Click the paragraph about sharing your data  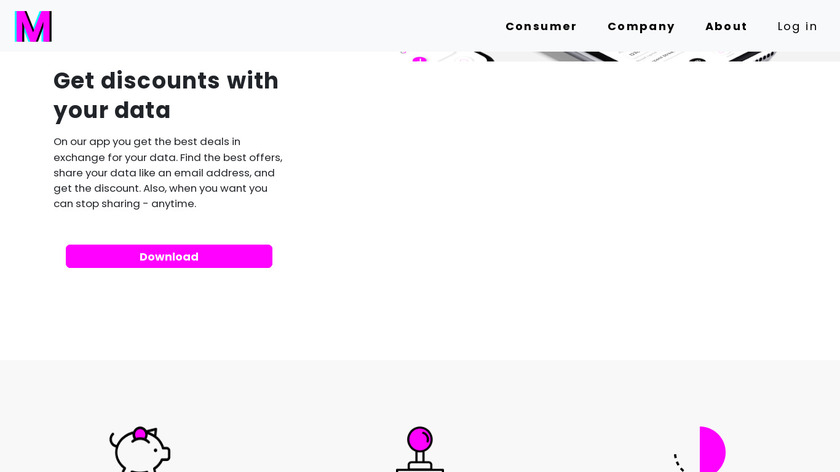point(168,173)
